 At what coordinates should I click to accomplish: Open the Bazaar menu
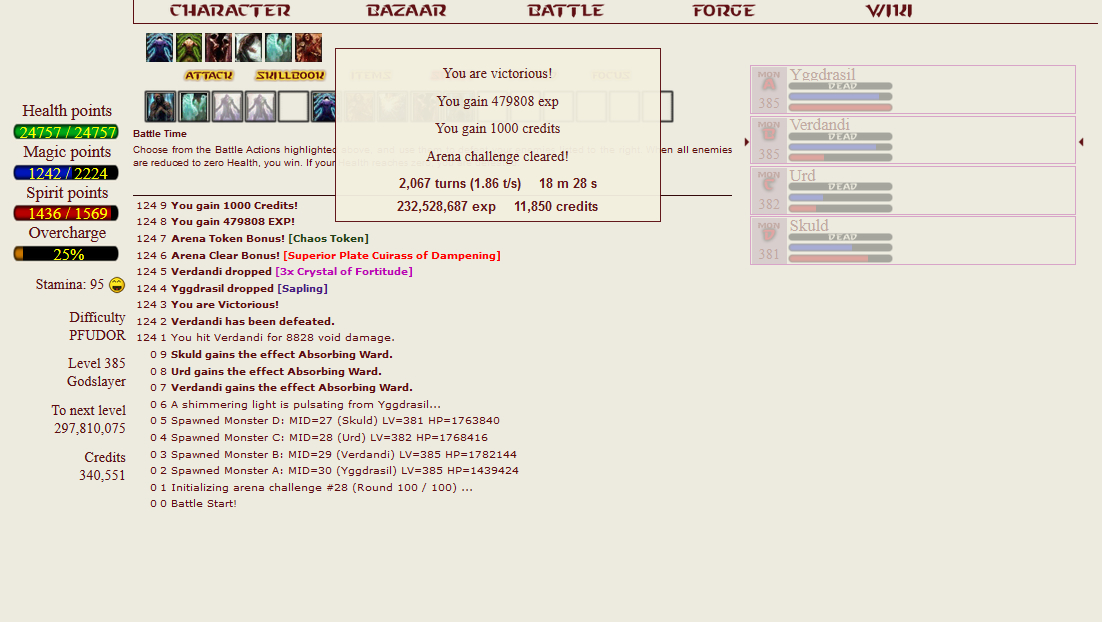(x=406, y=11)
